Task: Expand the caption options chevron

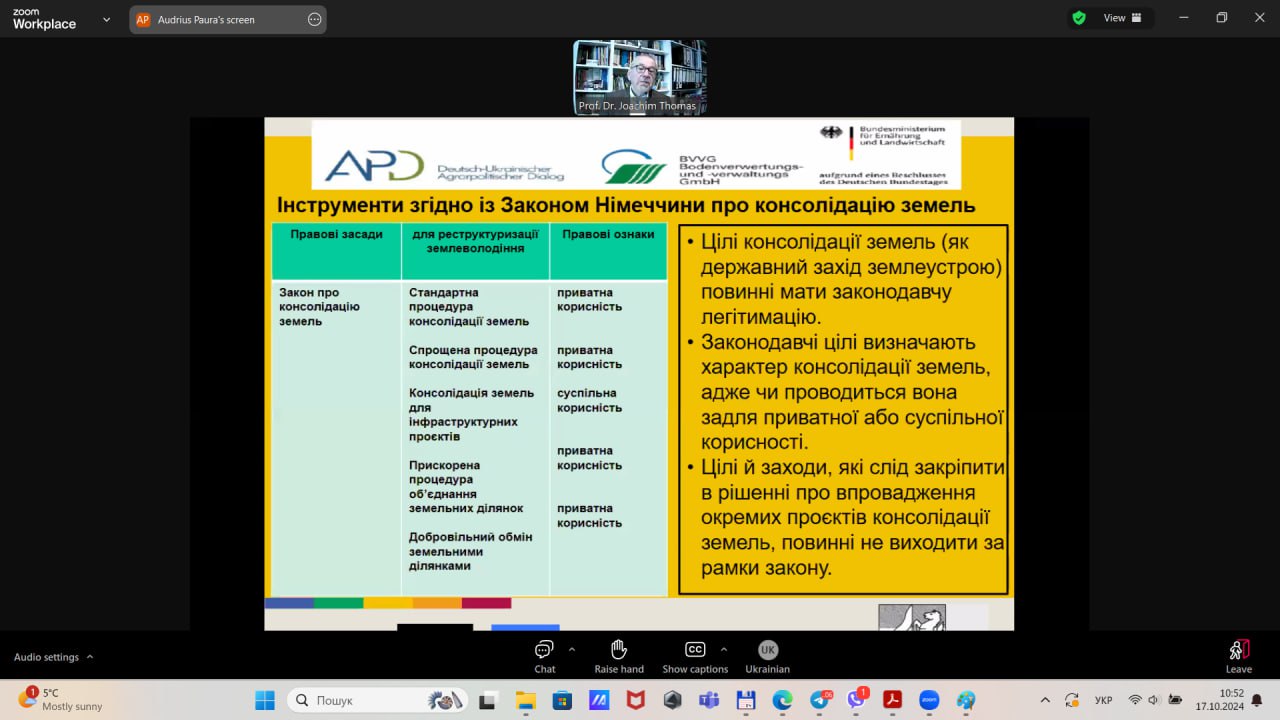Action: [x=724, y=649]
